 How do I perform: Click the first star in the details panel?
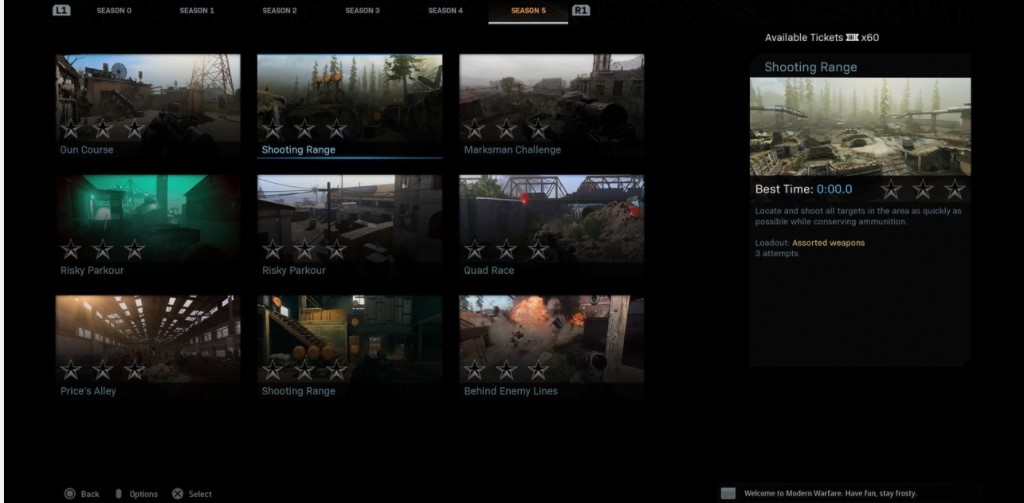pyautogui.click(x=891, y=189)
